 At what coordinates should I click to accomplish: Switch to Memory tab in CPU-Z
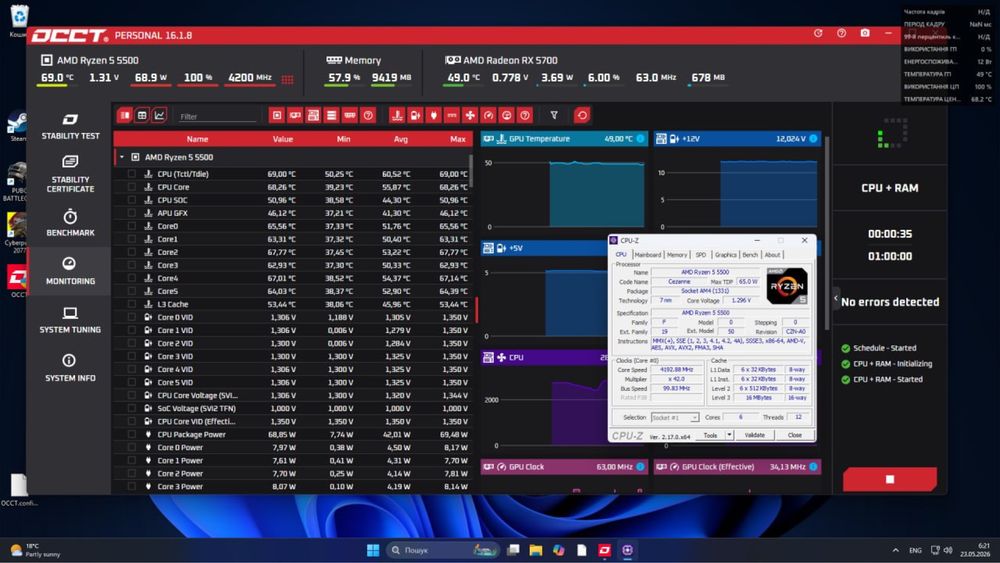677,254
